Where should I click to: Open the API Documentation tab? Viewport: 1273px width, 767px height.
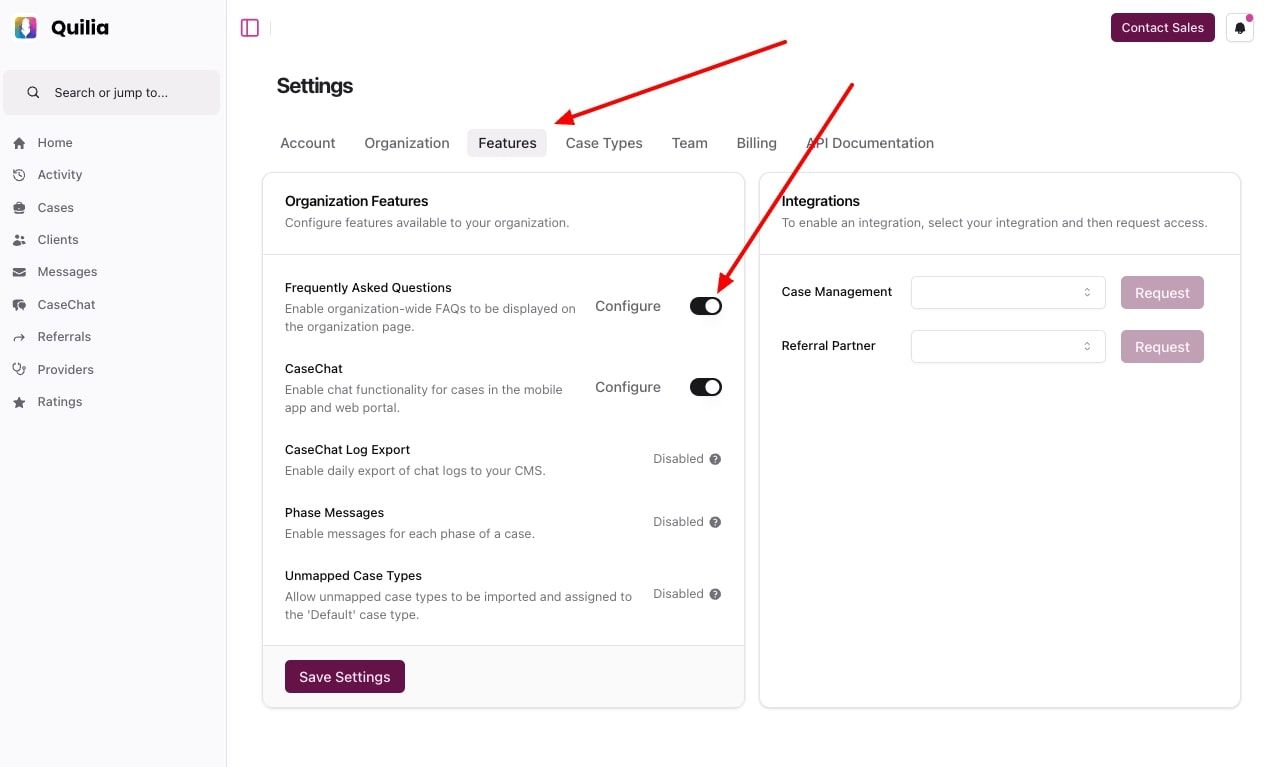pyautogui.click(x=870, y=143)
